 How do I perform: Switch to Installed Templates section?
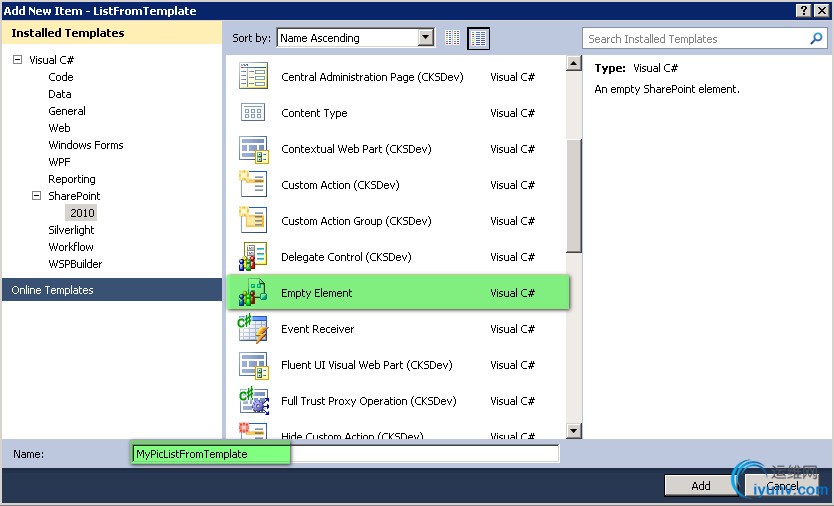[x=112, y=32]
